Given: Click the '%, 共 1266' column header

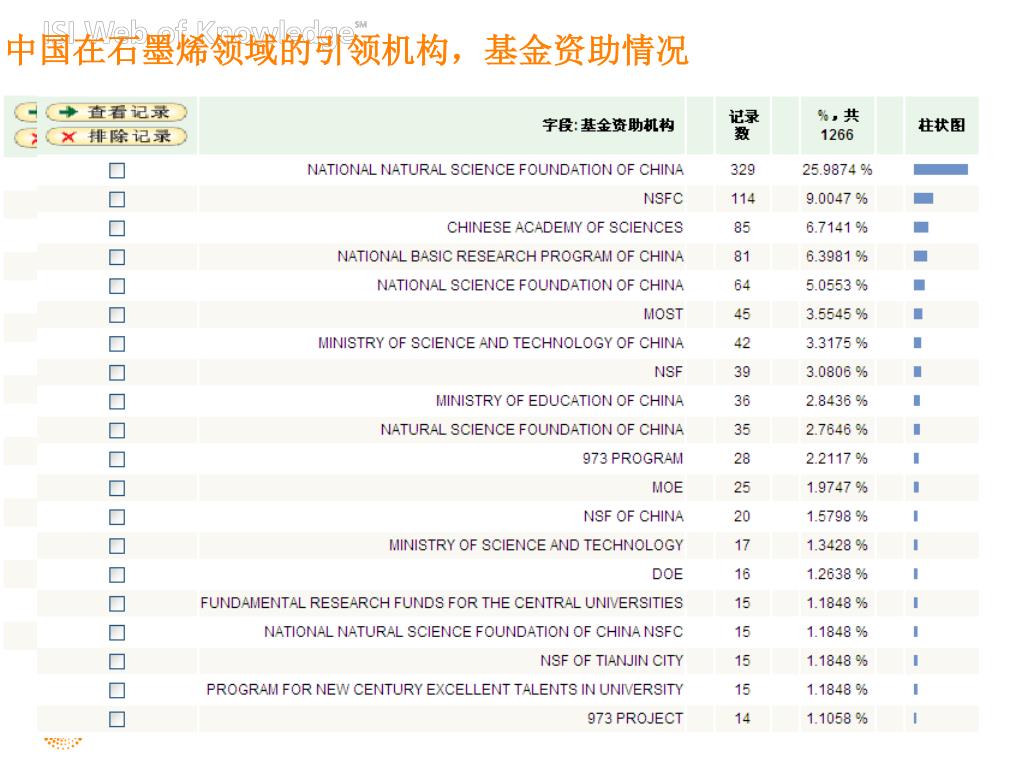Looking at the screenshot, I should point(837,125).
